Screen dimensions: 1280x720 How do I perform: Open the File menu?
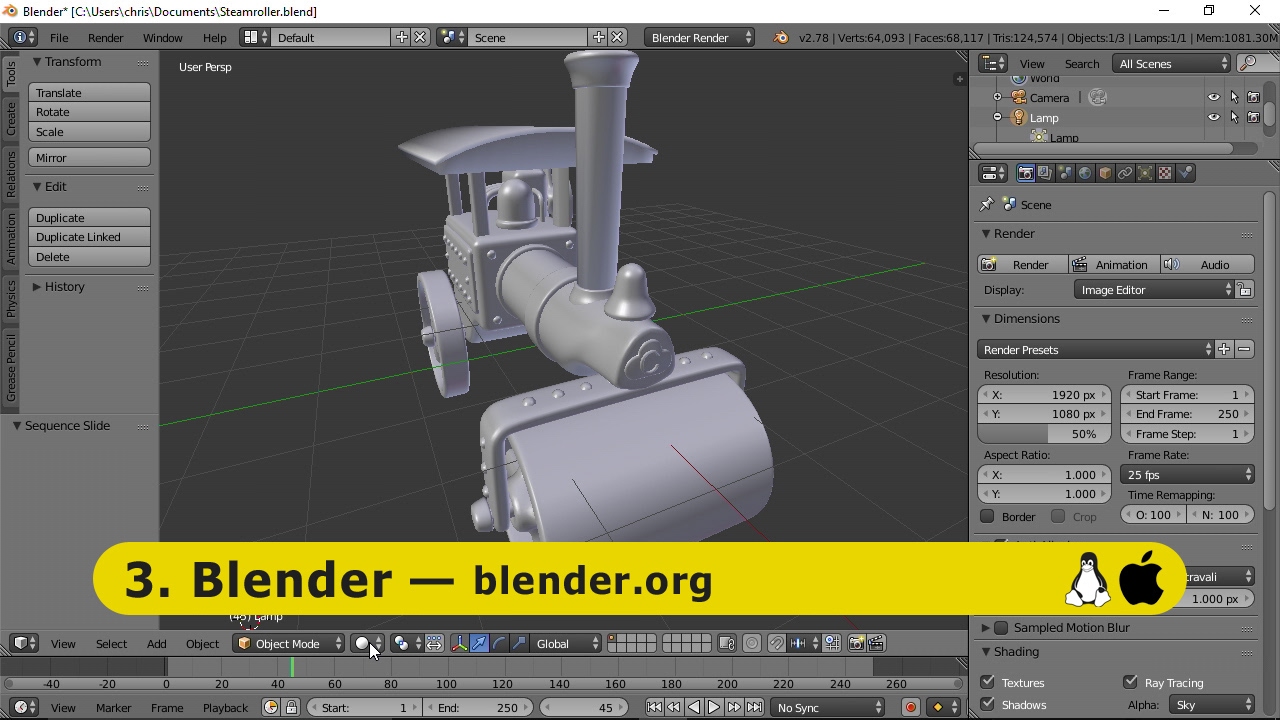click(x=59, y=37)
